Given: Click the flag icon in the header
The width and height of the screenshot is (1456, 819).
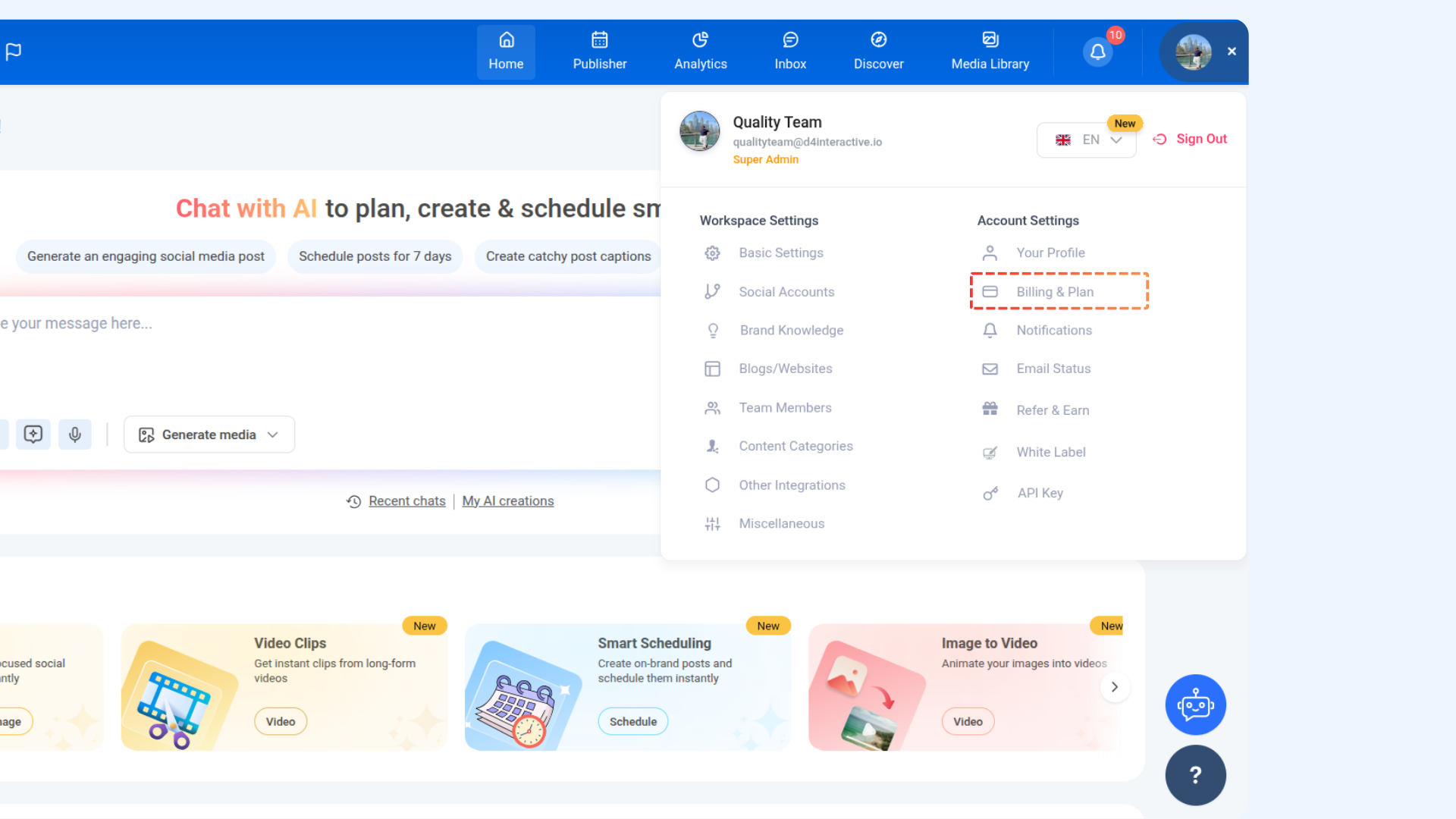Looking at the screenshot, I should coord(14,52).
